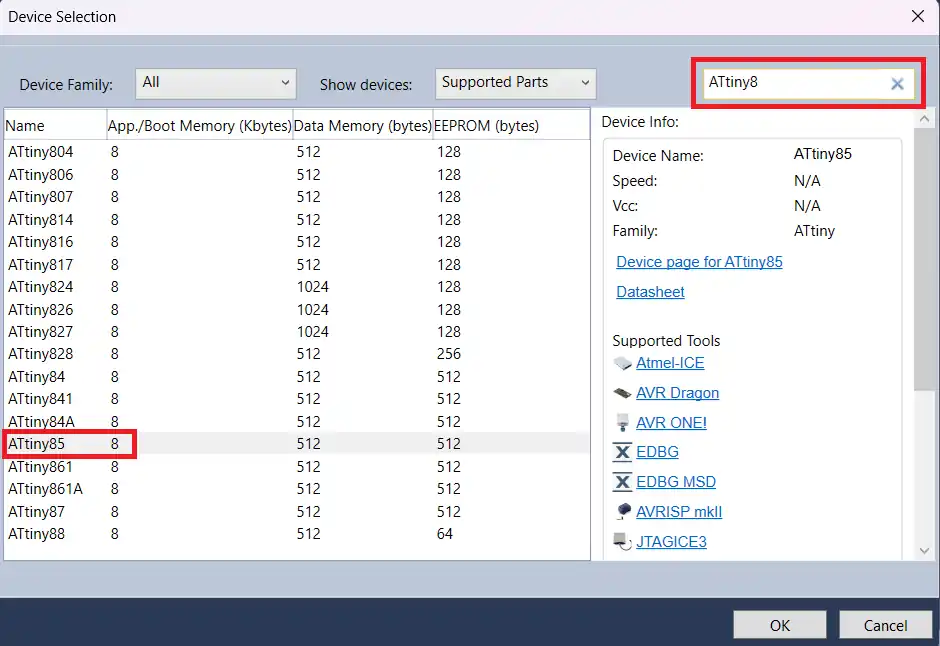This screenshot has height=646, width=940.
Task: Sort by Data Memory column header
Action: click(363, 125)
